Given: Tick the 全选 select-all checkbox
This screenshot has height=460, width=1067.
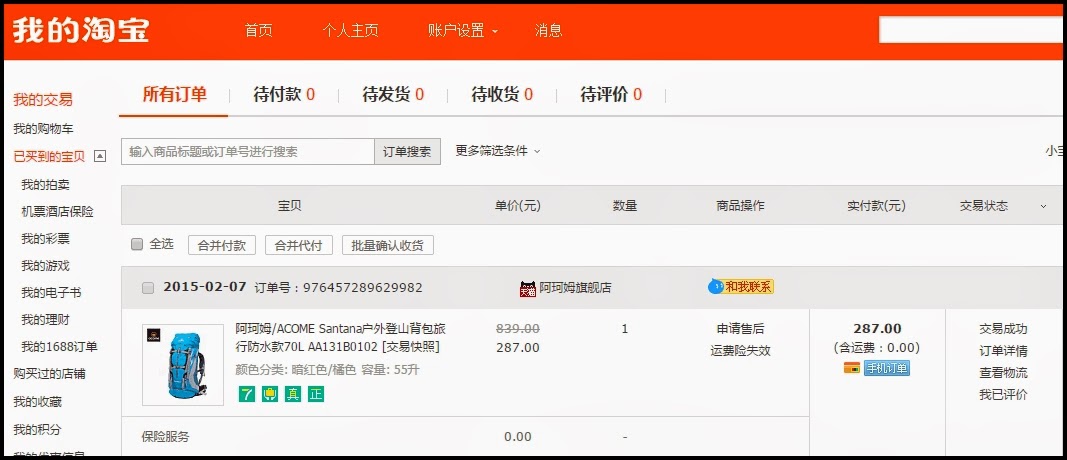Looking at the screenshot, I should point(137,244).
